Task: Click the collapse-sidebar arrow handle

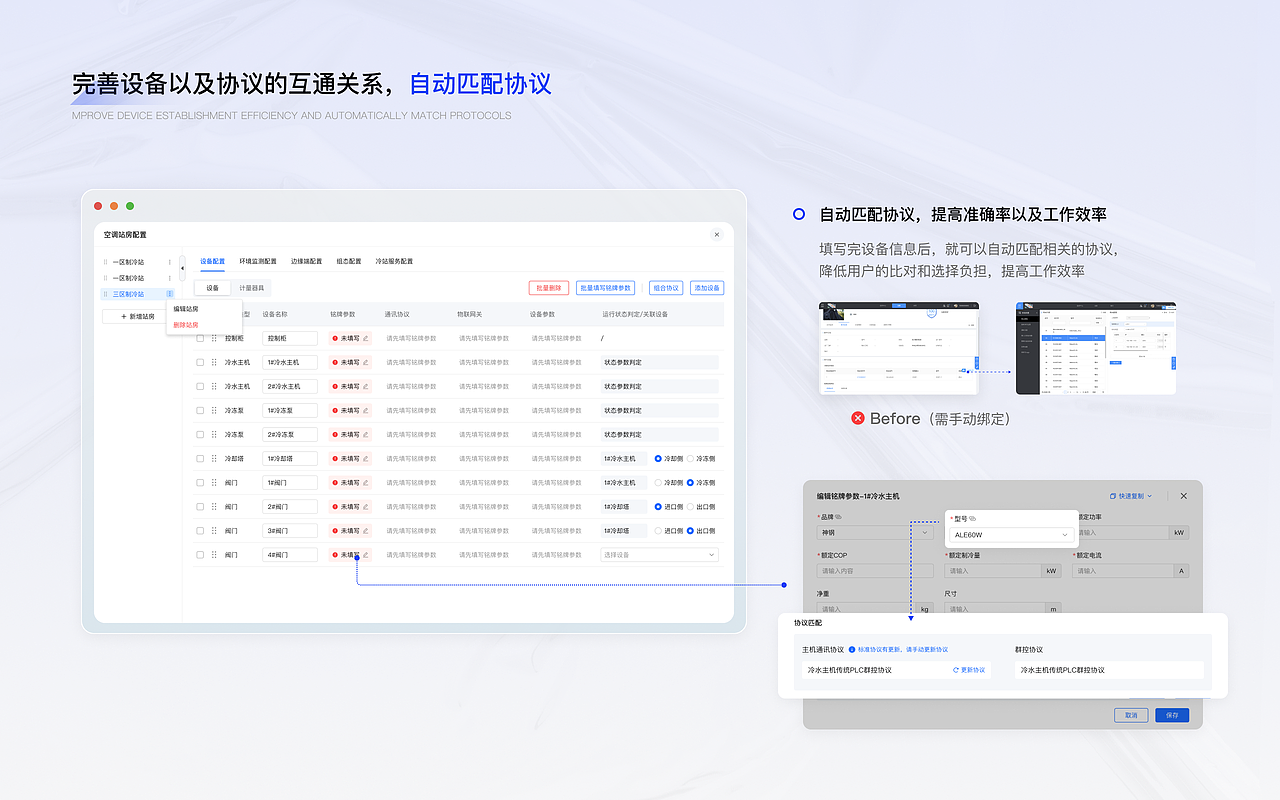Action: [182, 268]
